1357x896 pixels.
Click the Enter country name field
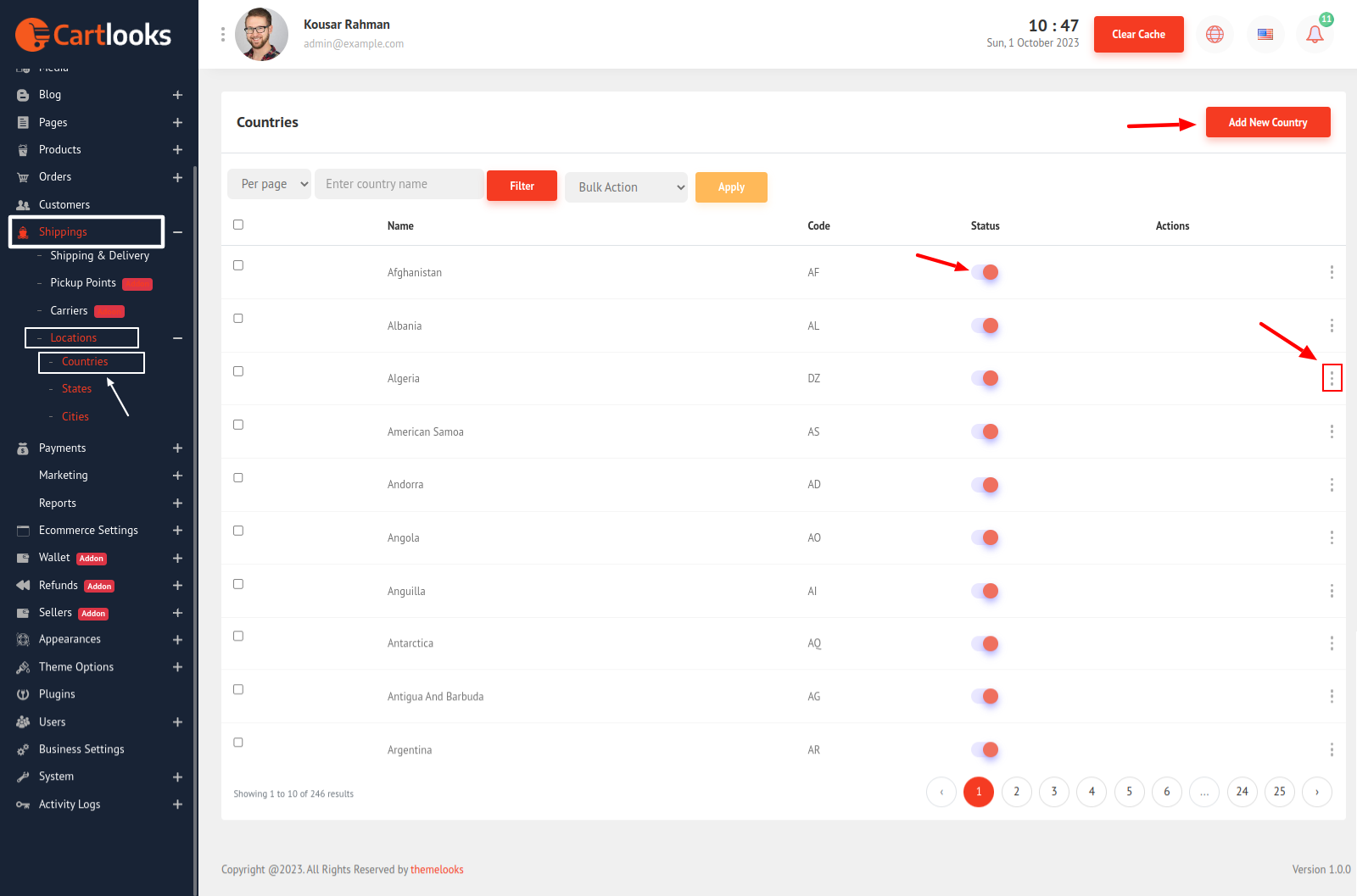tap(399, 184)
